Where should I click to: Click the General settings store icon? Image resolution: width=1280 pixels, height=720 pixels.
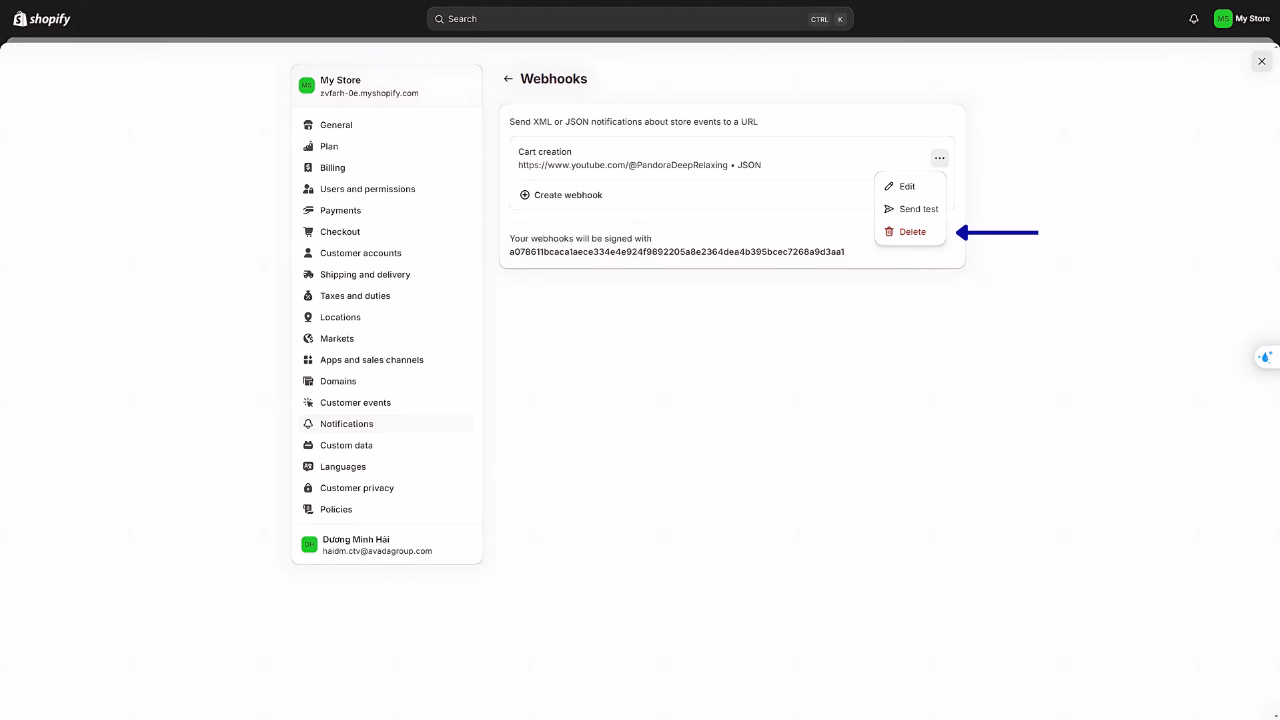[x=308, y=125]
